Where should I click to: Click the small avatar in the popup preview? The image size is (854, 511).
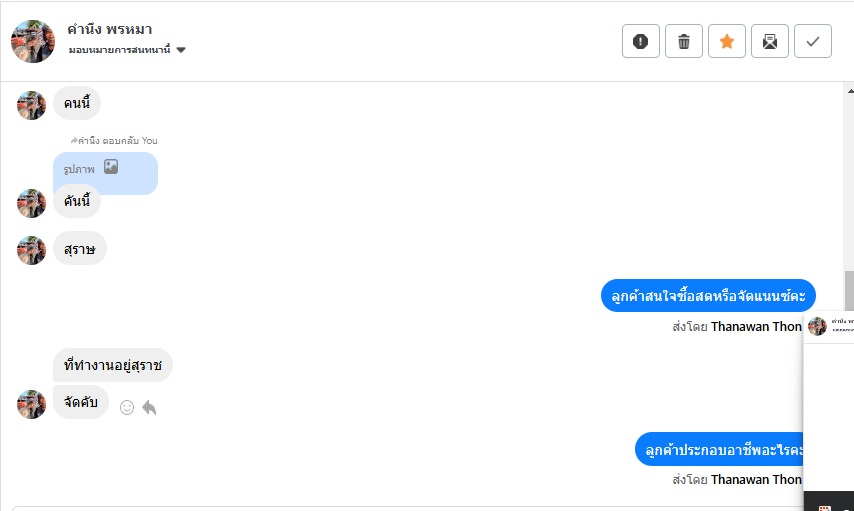point(817,326)
